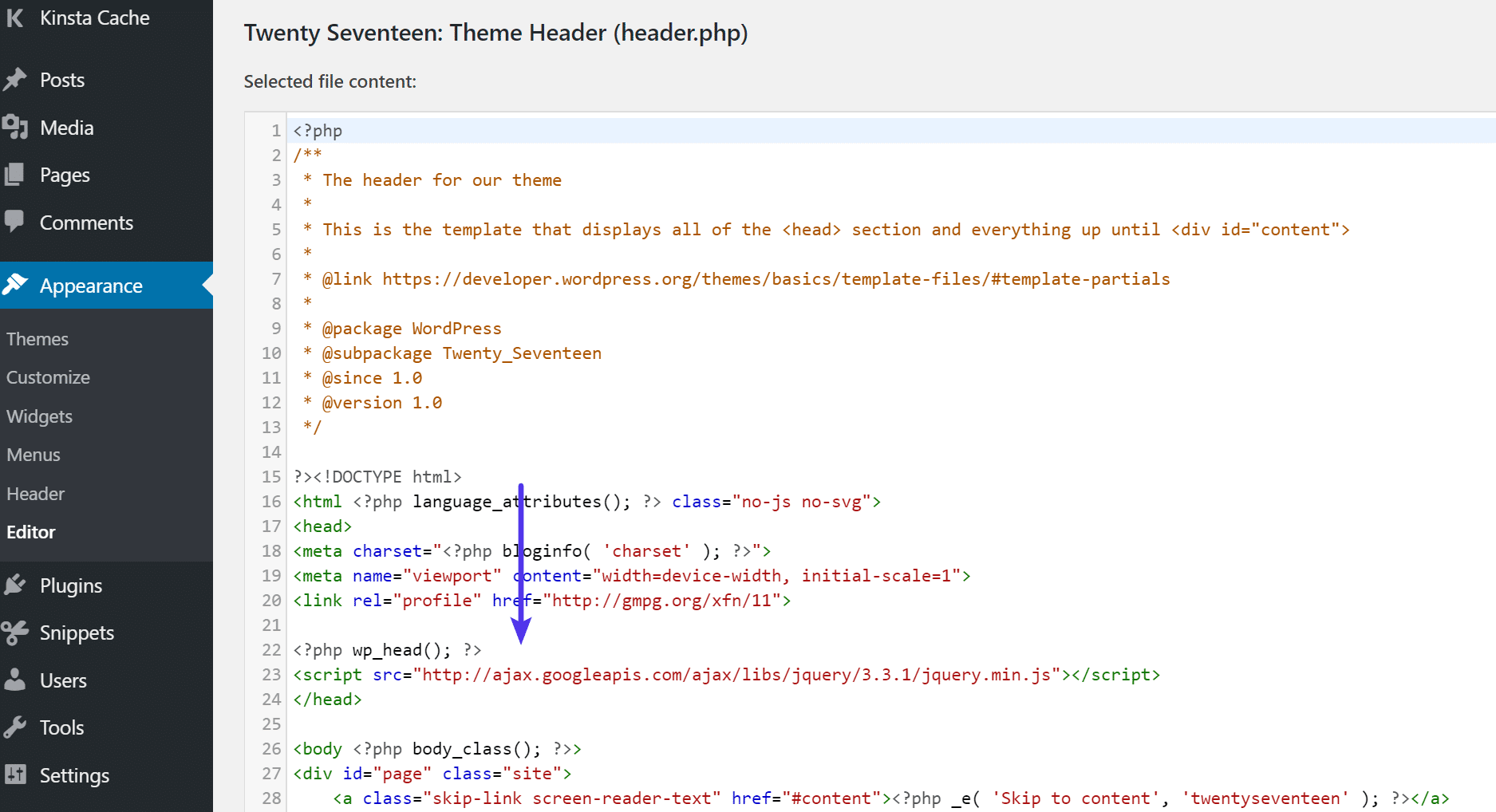Select the Editor submenu entry
Viewport: 1496px width, 812px height.
point(31,532)
